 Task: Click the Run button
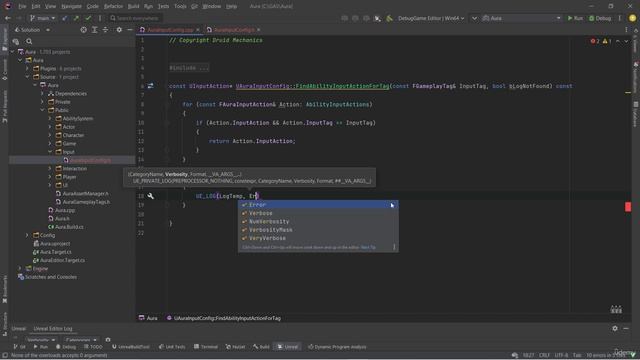[575, 18]
